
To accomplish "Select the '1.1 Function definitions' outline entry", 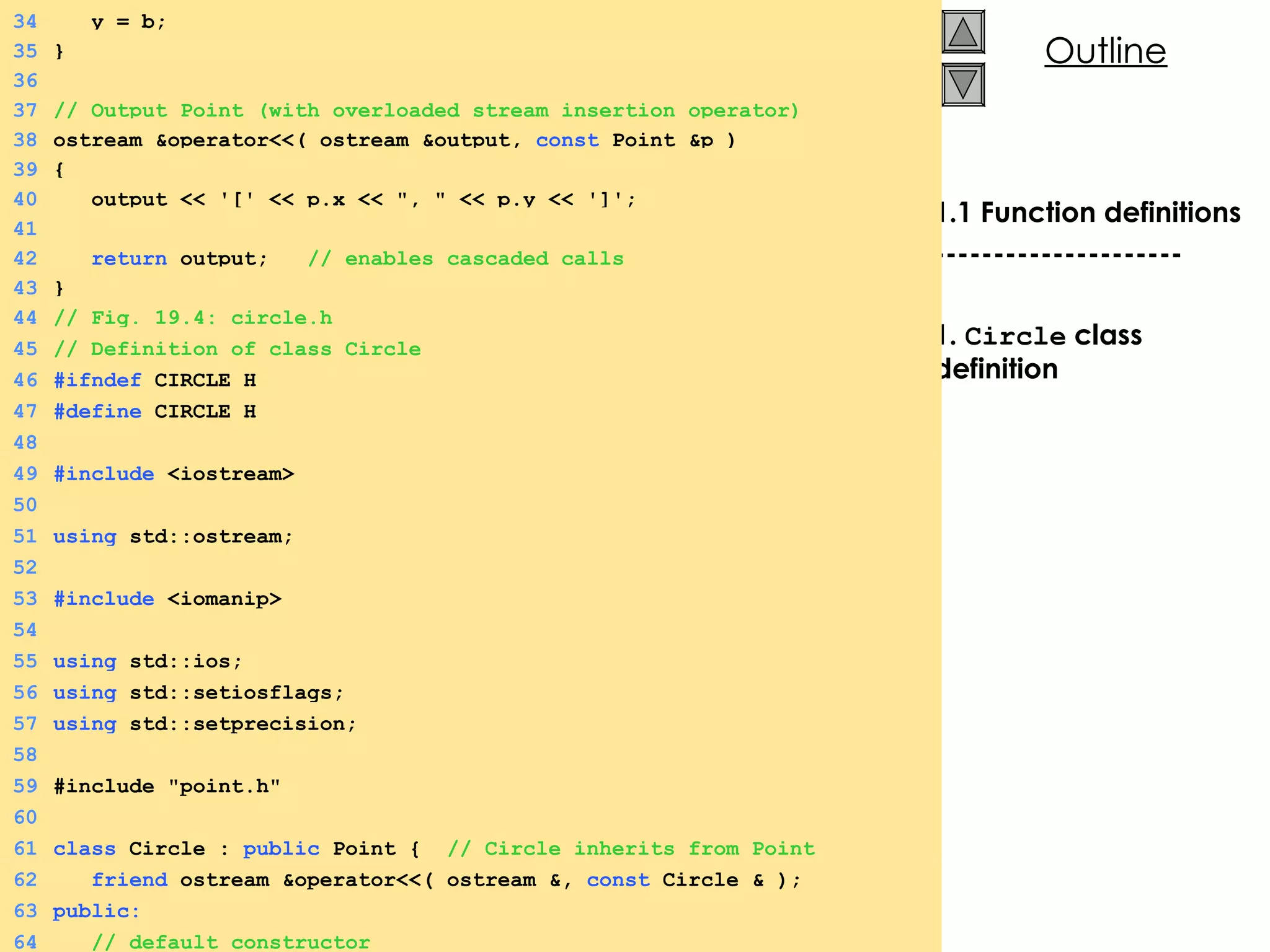I will (1091, 213).
